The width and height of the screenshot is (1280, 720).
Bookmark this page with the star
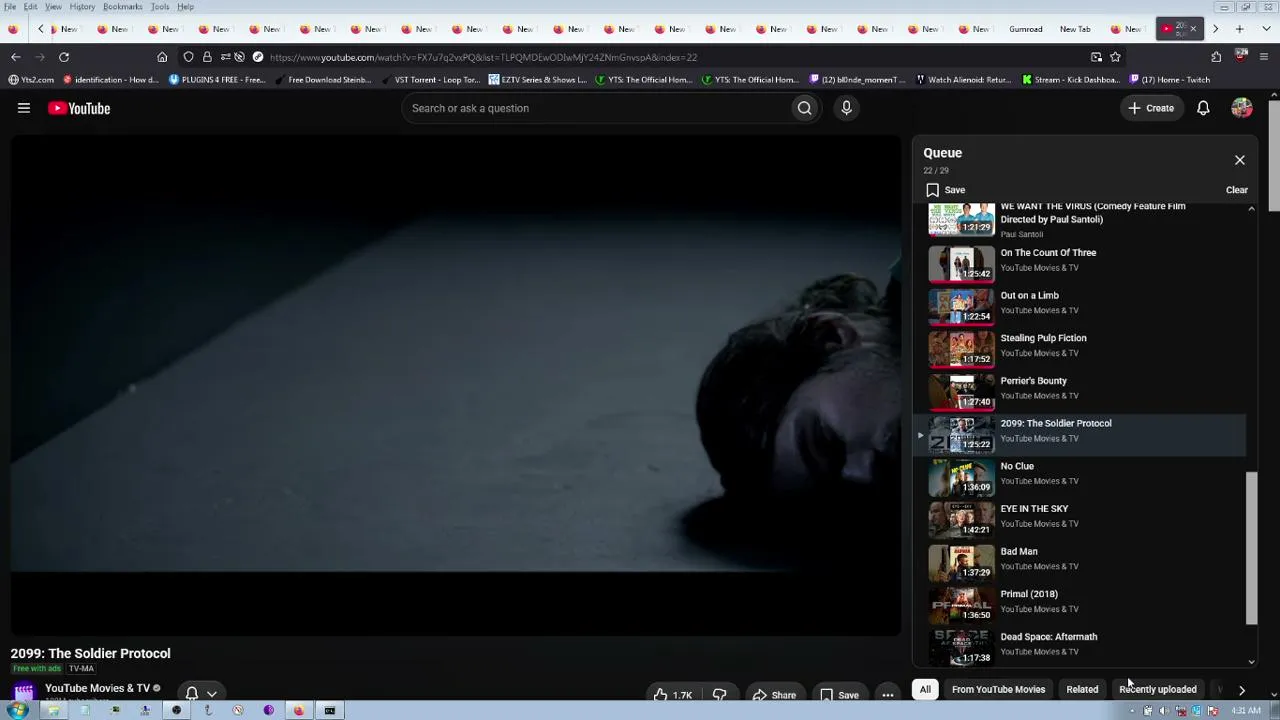click(1115, 57)
